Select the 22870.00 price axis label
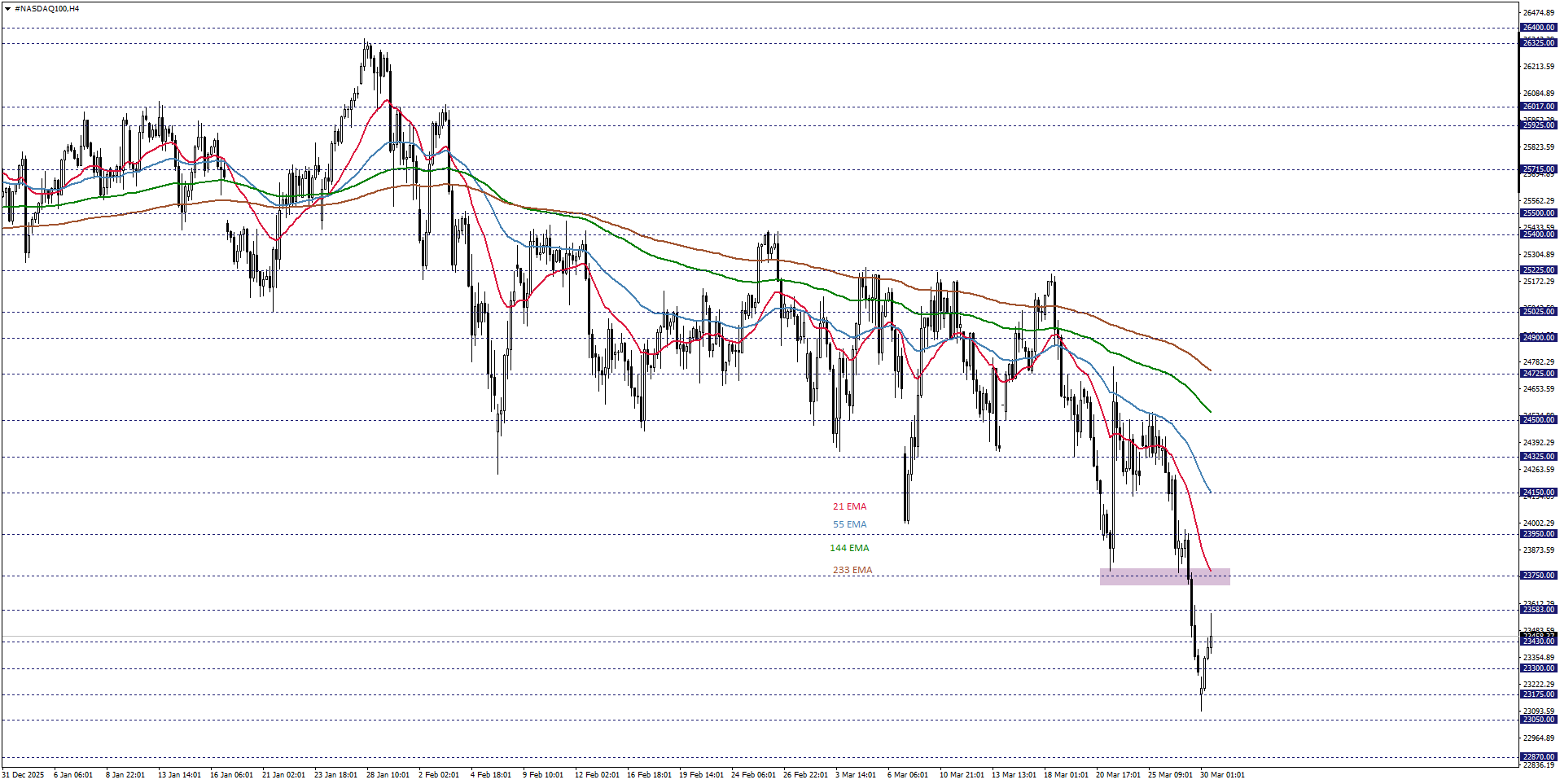This screenshot has height=784, width=1560. click(1538, 756)
